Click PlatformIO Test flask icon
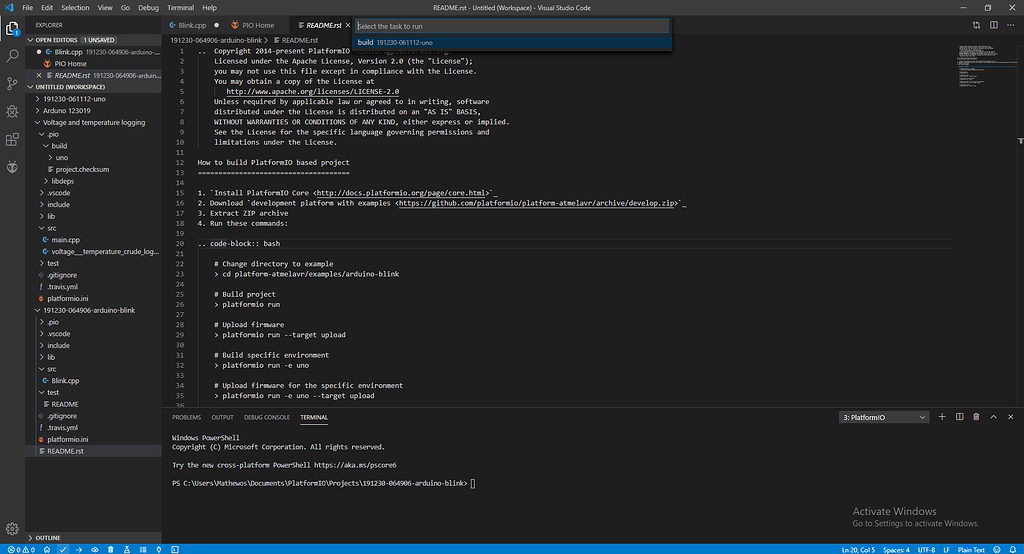Screen dimensions: 1024x554 click(x=127, y=549)
